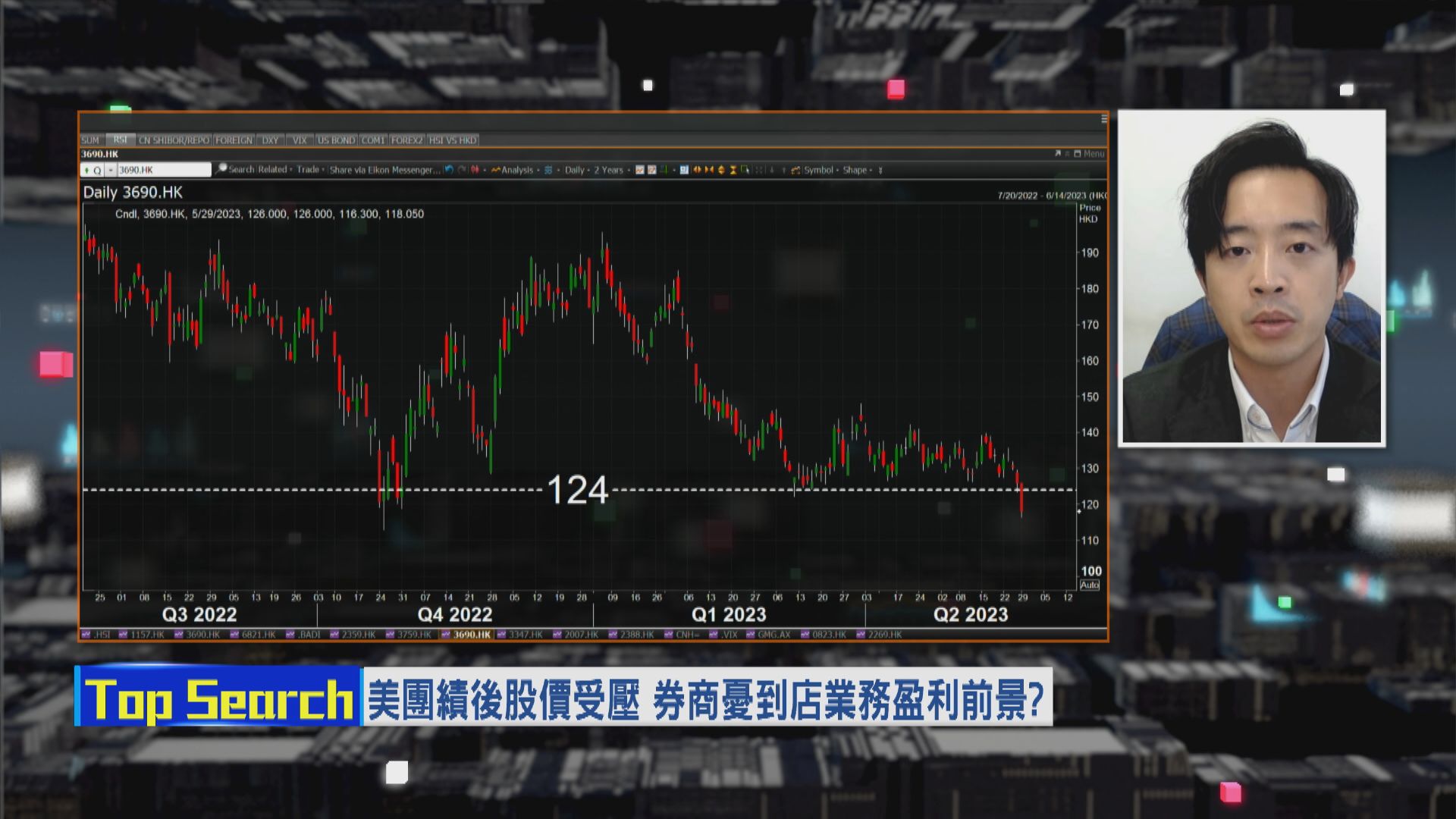Switch to the US BOND tab
1456x819 pixels.
pos(336,140)
